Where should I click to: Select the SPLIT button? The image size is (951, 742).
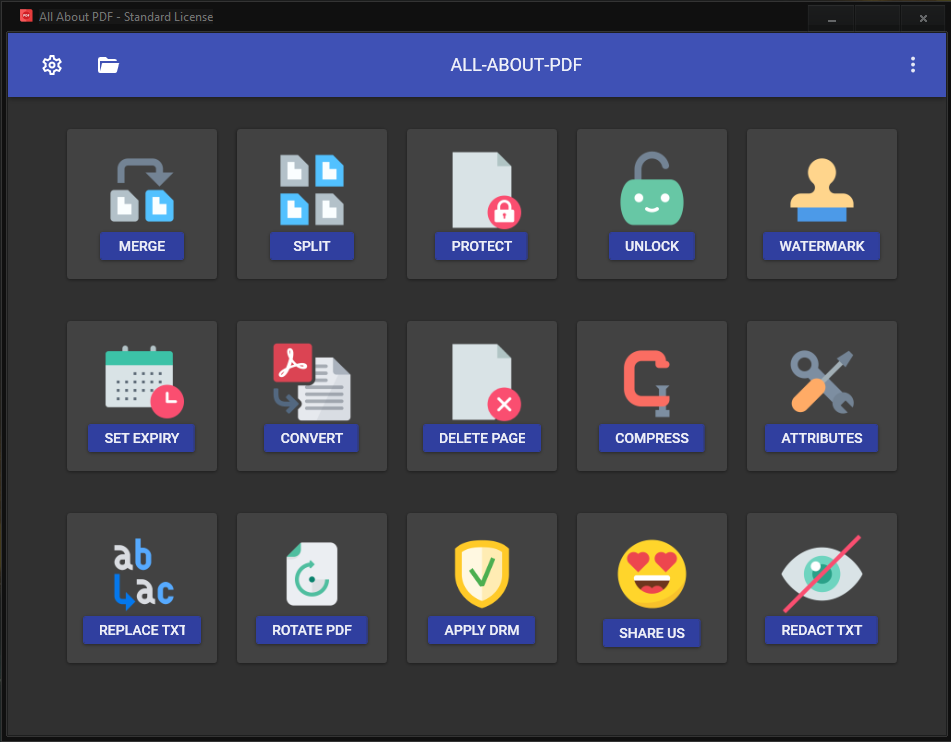point(312,246)
